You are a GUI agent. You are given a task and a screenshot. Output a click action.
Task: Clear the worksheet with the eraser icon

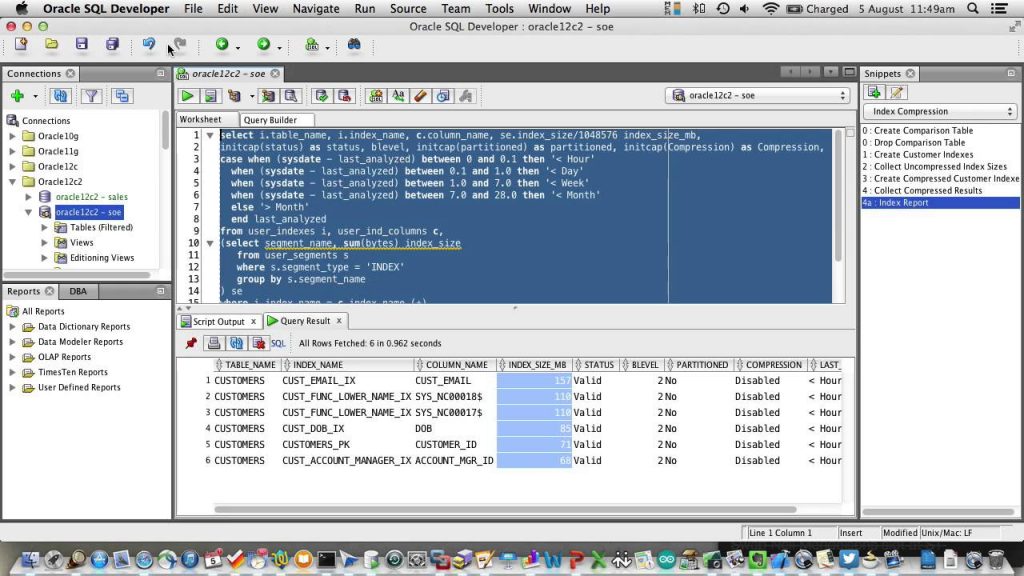[x=421, y=96]
